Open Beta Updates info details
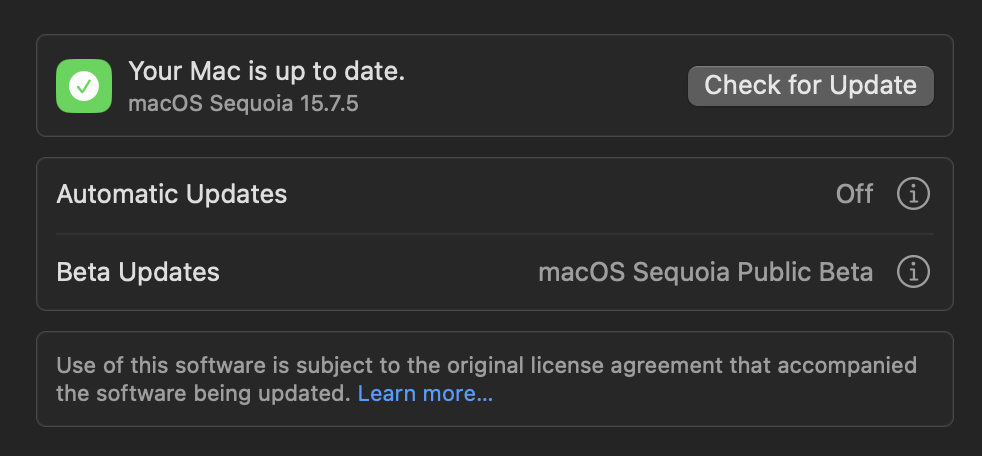This screenshot has width=982, height=456. (913, 272)
